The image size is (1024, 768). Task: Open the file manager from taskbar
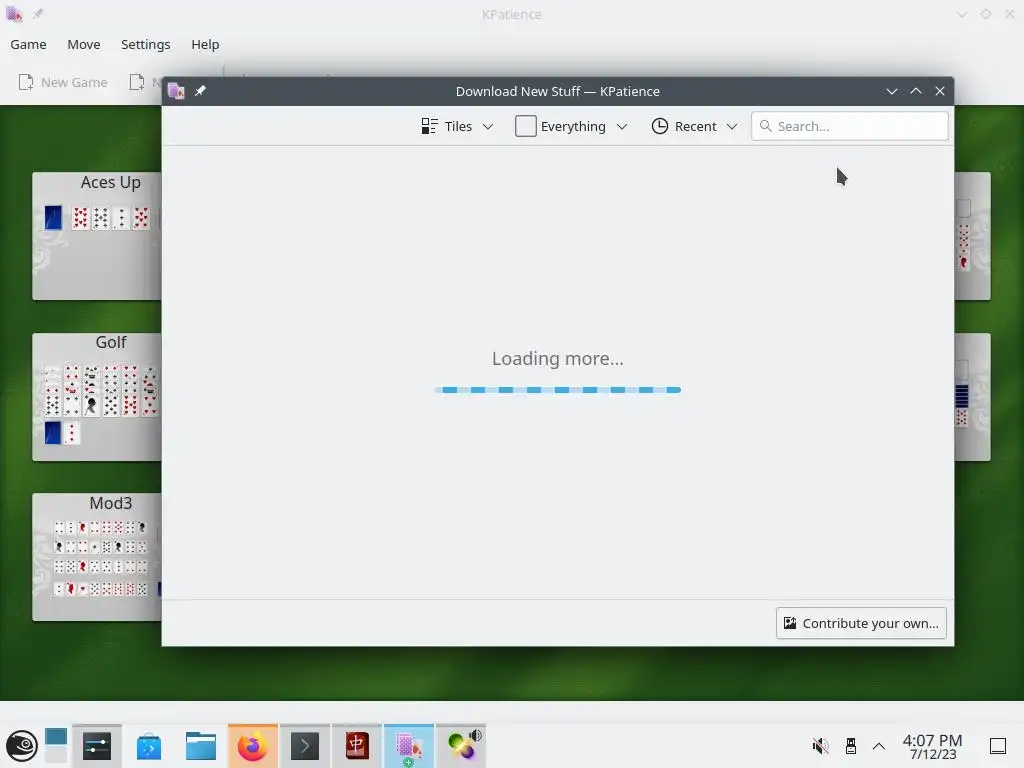coord(200,746)
